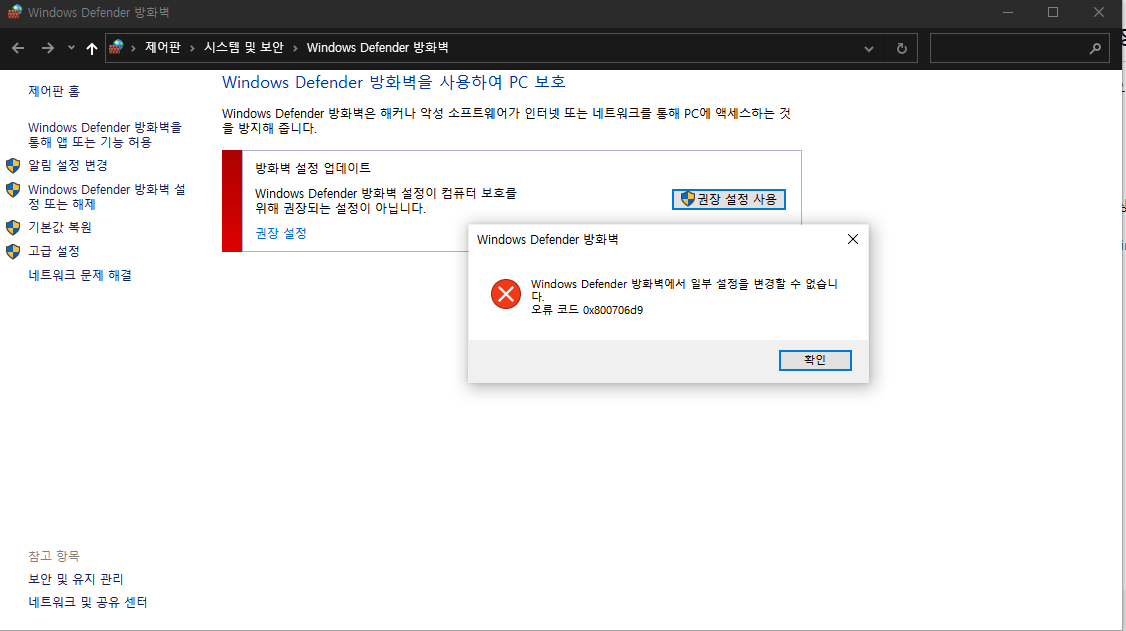Minimize the Windows Defender 방화벽 window
The height and width of the screenshot is (631, 1126).
(1008, 12)
